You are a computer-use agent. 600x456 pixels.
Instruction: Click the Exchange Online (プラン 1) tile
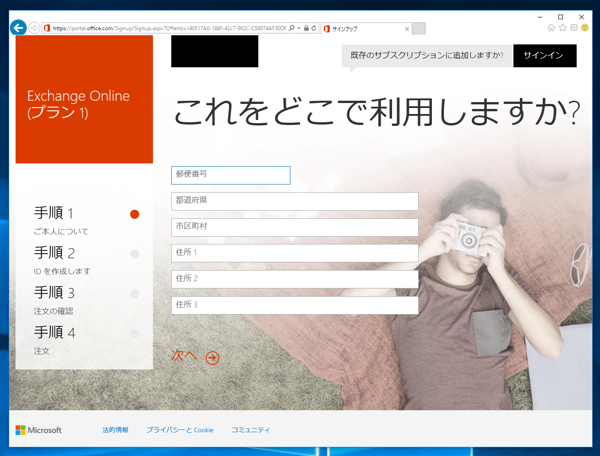pos(84,99)
